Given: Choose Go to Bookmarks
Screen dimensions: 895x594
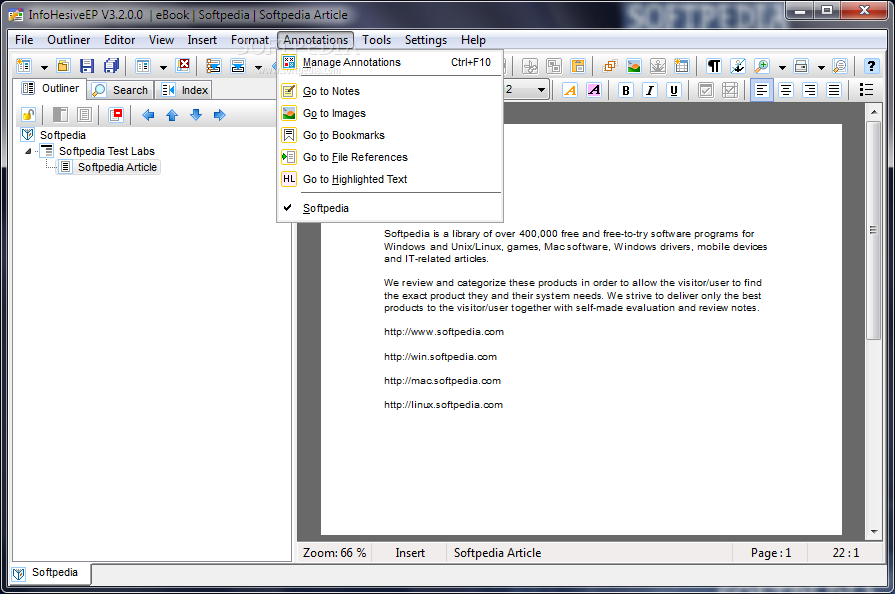Looking at the screenshot, I should (390, 135).
